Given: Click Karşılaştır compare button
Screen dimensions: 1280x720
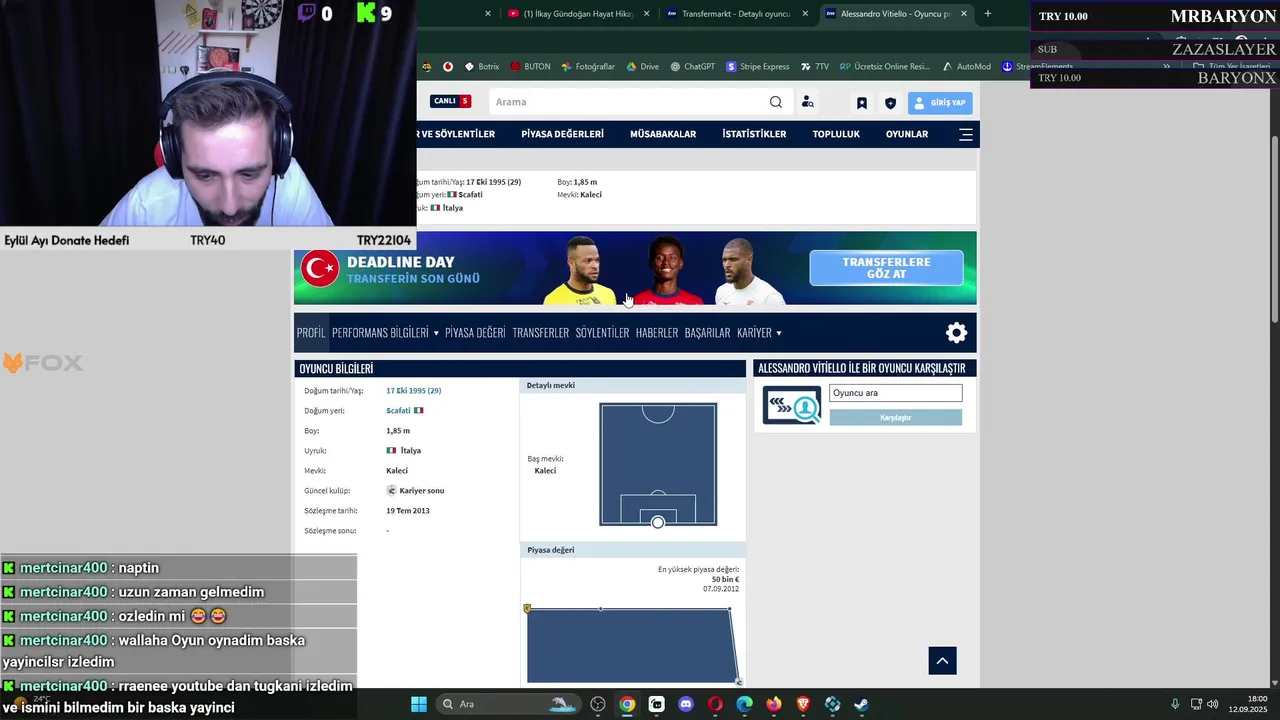Looking at the screenshot, I should [895, 418].
